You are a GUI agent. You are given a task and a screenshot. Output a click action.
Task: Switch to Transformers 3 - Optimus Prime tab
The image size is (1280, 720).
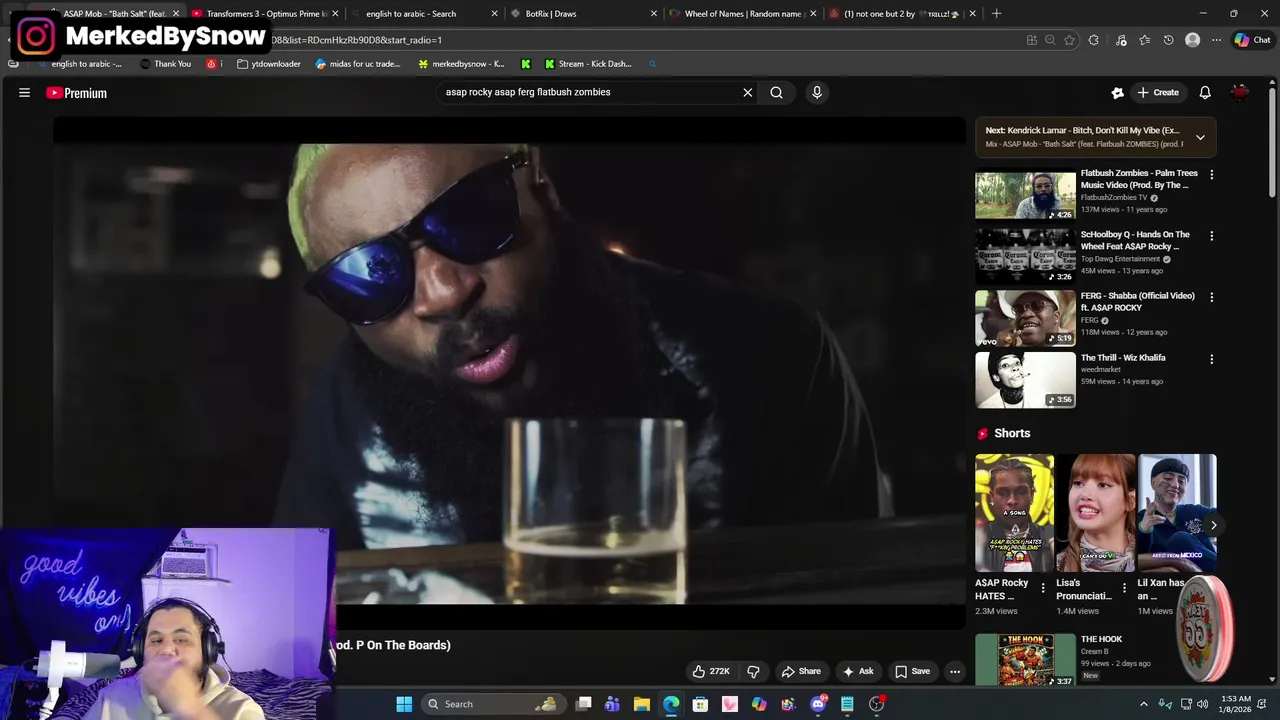[266, 13]
